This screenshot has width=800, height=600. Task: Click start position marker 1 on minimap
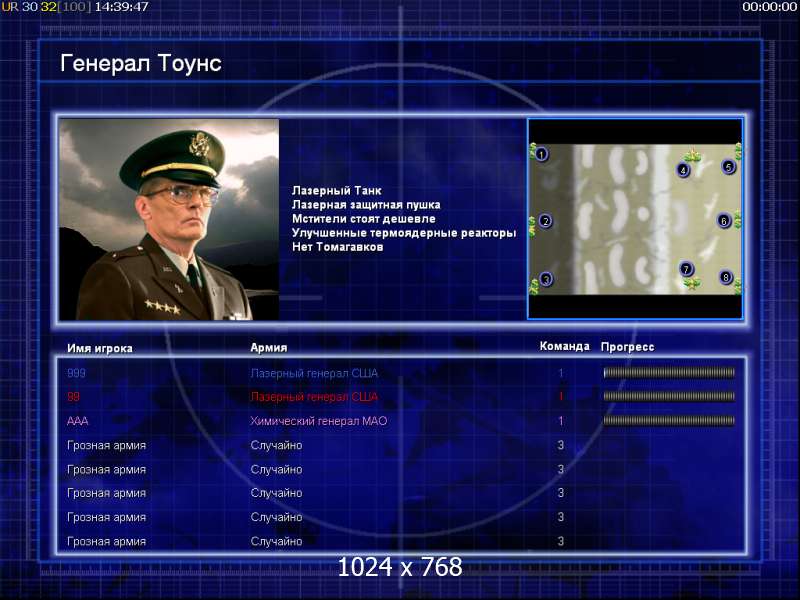click(541, 153)
